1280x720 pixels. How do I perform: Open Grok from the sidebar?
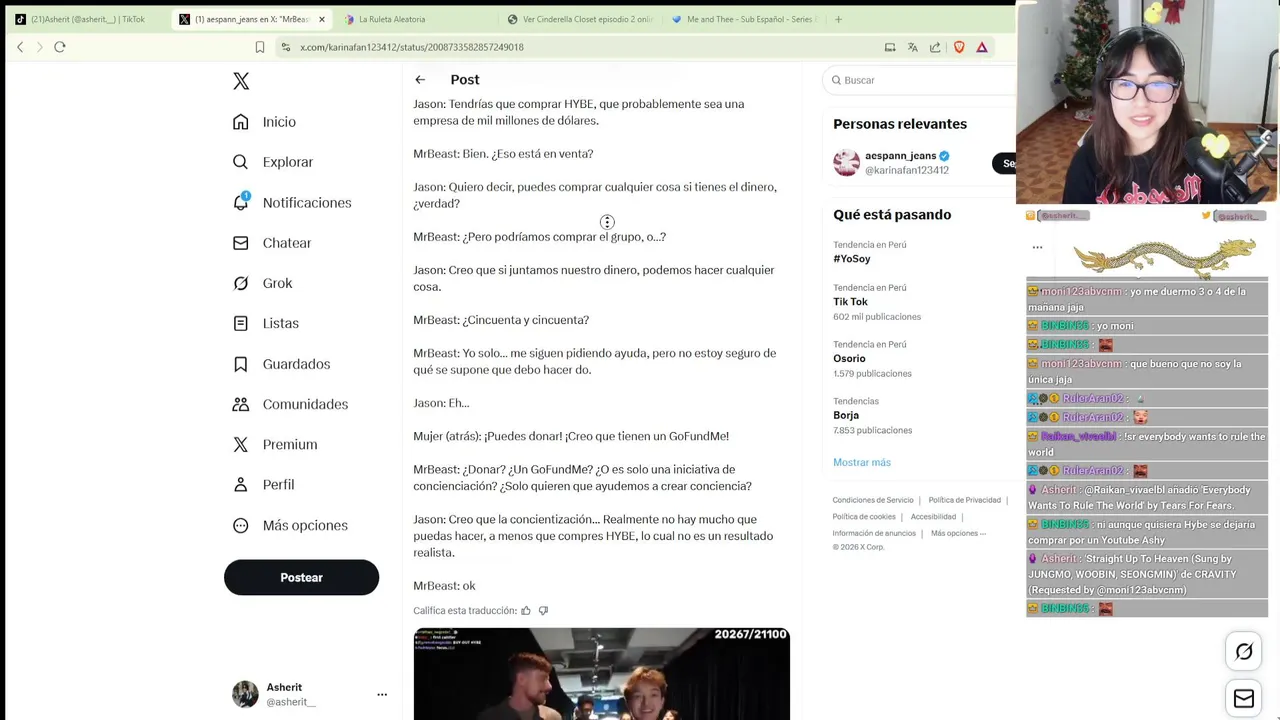262,283
